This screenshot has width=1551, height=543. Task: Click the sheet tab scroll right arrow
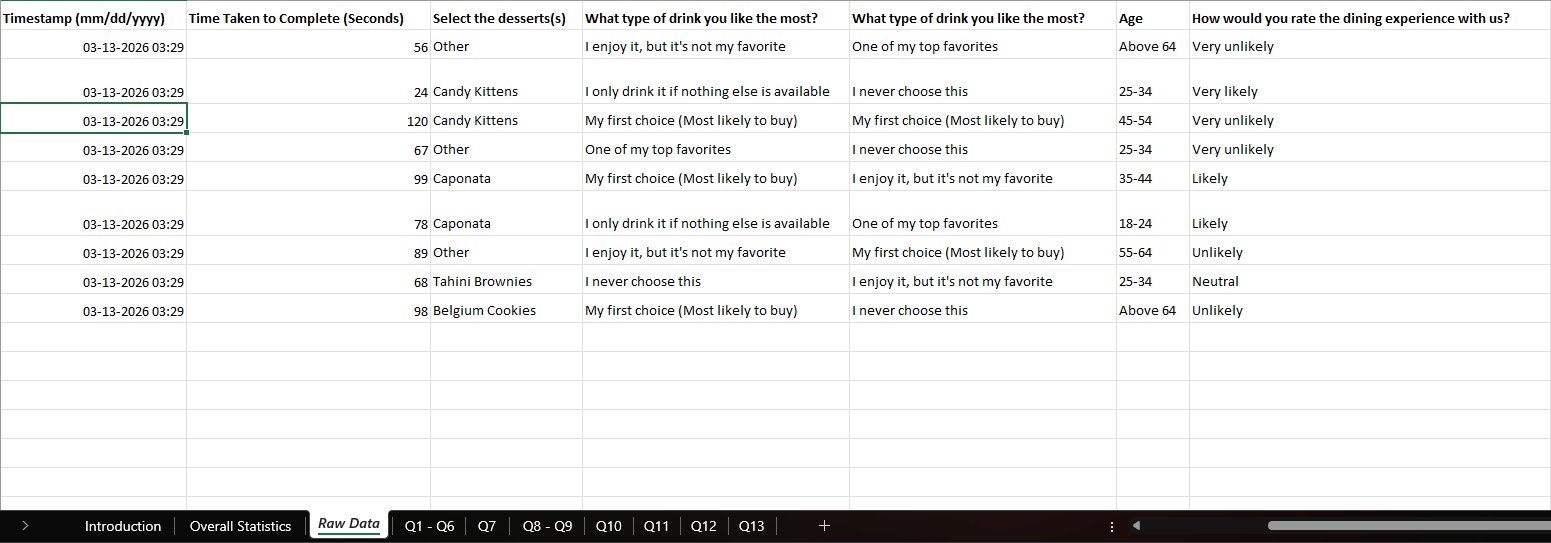click(25, 526)
